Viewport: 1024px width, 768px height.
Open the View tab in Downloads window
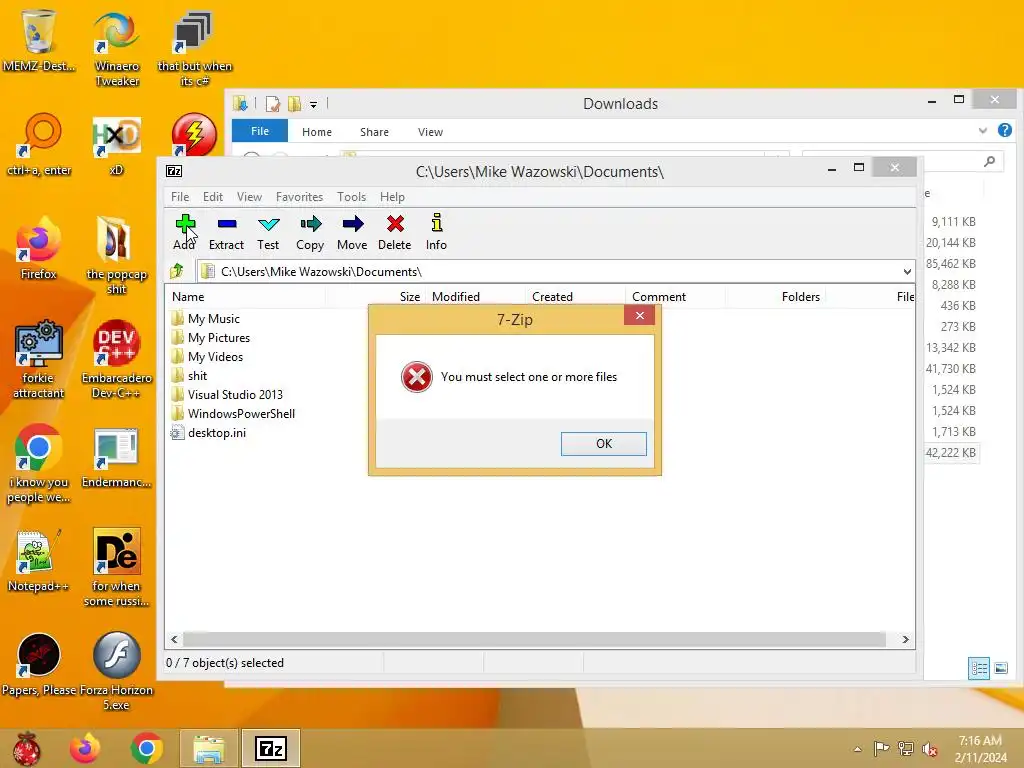pyautogui.click(x=430, y=132)
